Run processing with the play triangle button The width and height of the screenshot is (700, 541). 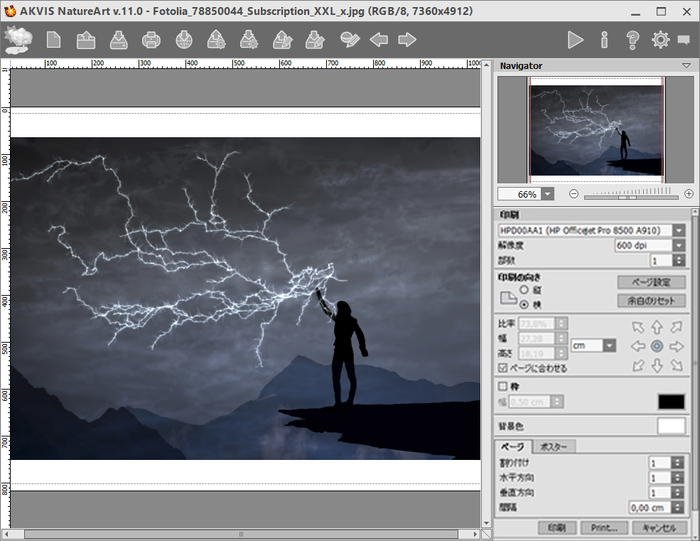click(x=575, y=40)
